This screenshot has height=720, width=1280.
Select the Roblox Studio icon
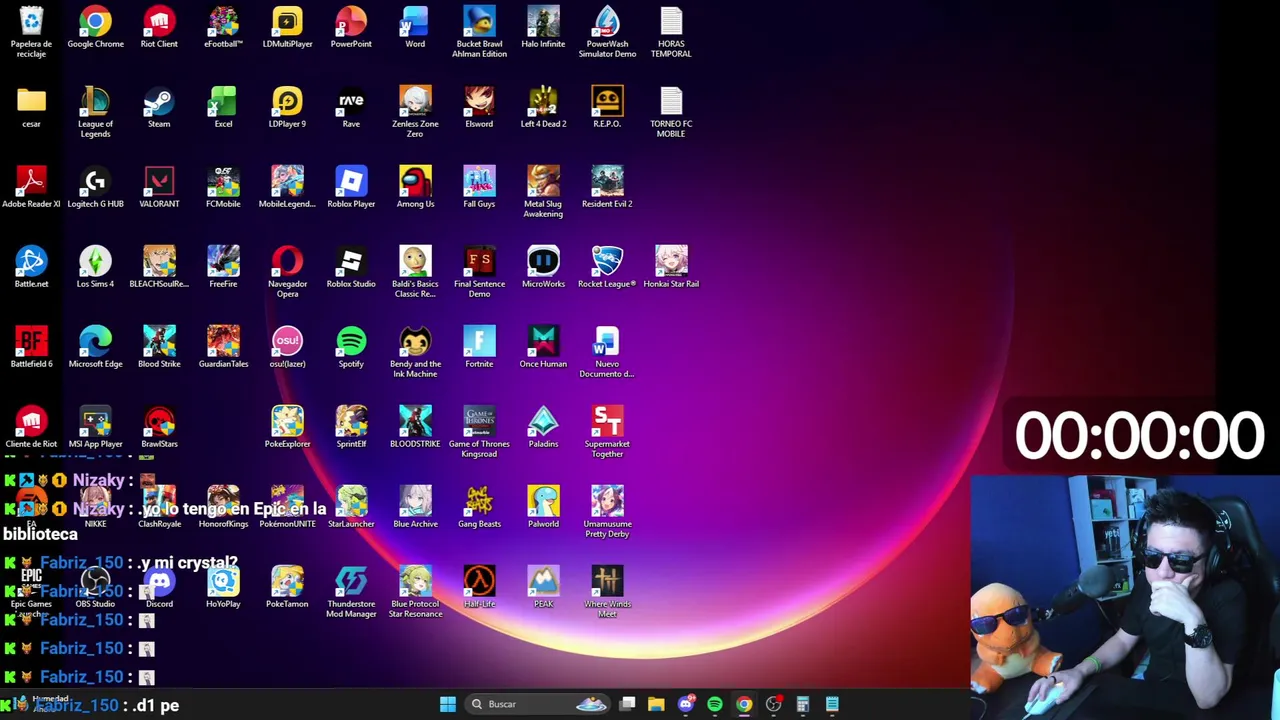tap(351, 268)
